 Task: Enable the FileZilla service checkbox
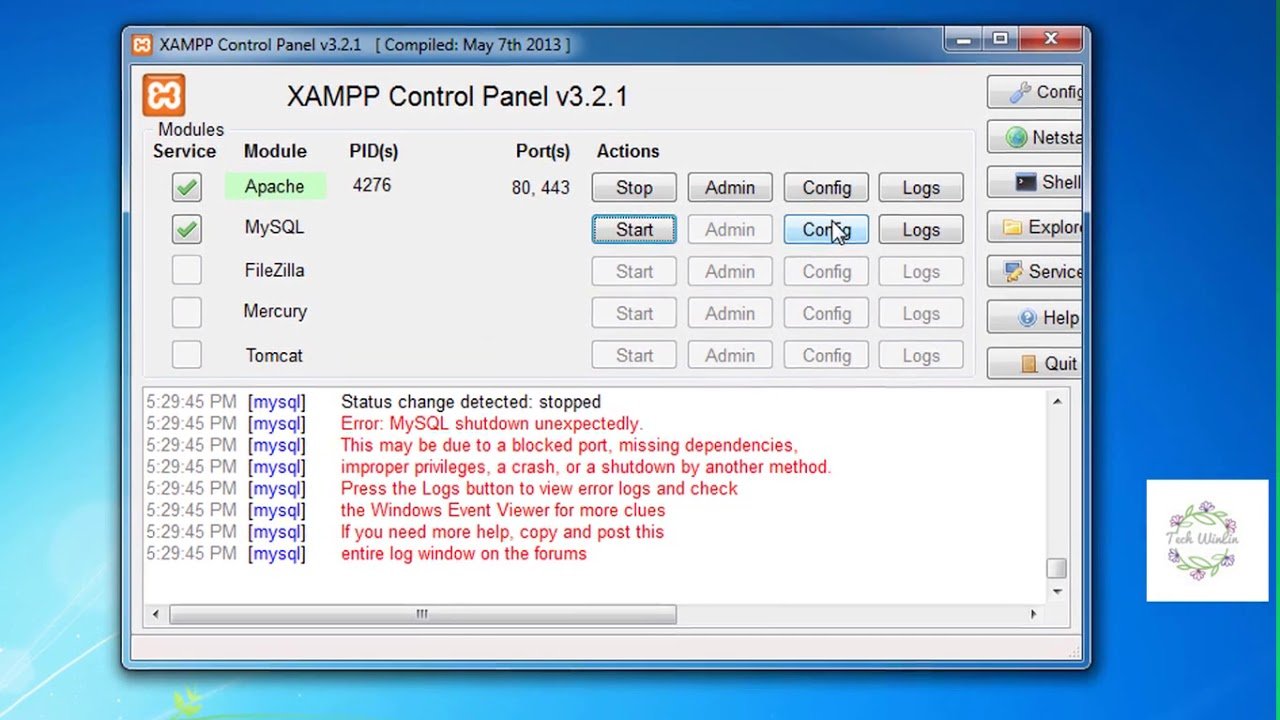pos(186,271)
